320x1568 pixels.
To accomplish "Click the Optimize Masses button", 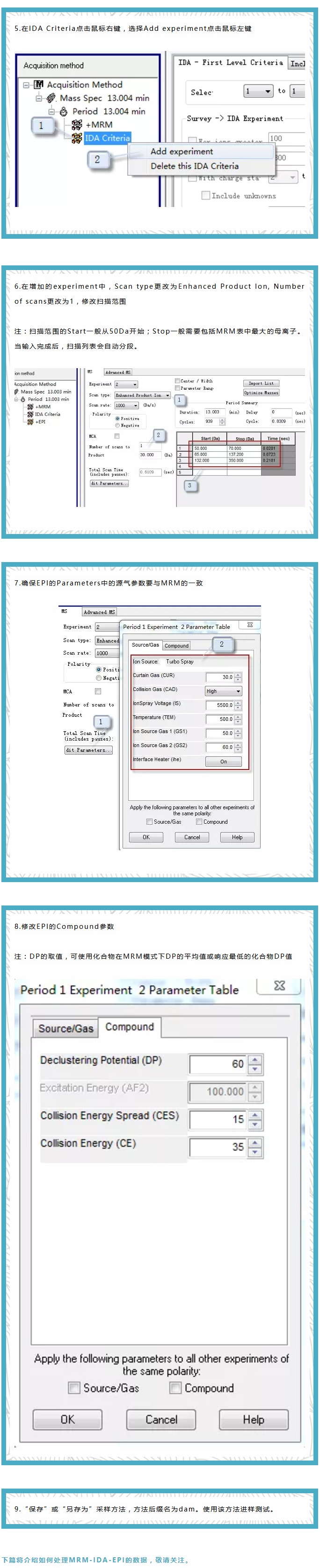I will coord(262,392).
